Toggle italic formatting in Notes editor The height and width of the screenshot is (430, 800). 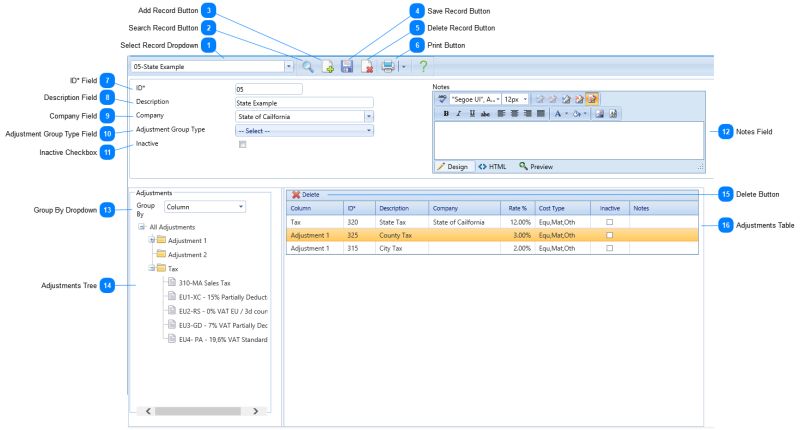point(459,114)
